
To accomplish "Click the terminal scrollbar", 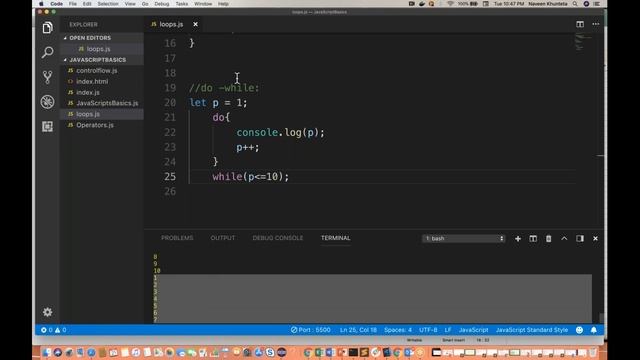I will (x=601, y=318).
